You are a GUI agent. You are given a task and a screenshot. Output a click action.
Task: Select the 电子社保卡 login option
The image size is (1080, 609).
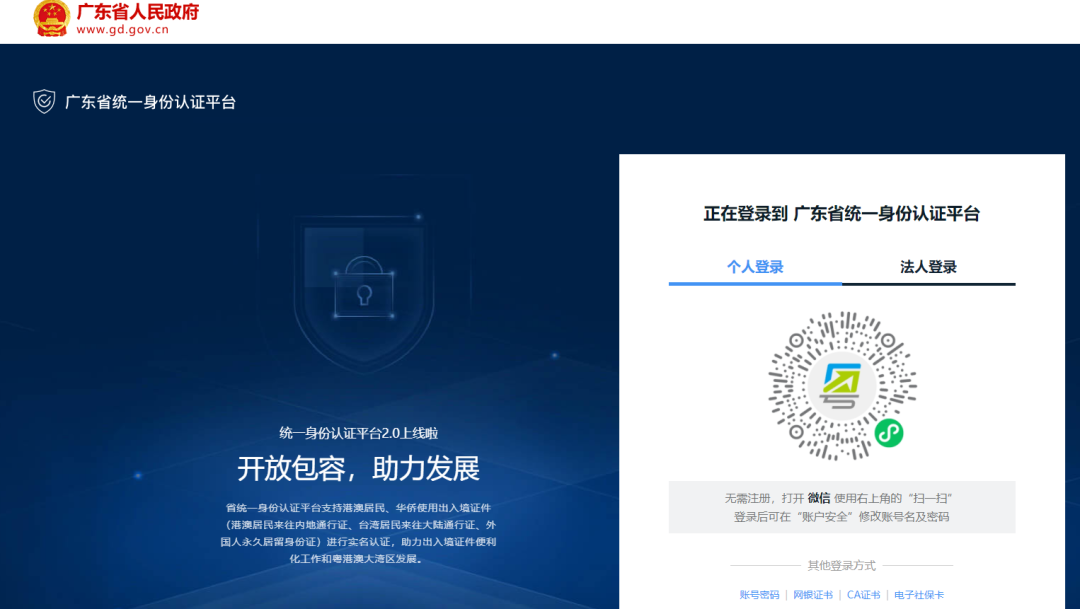click(x=919, y=595)
